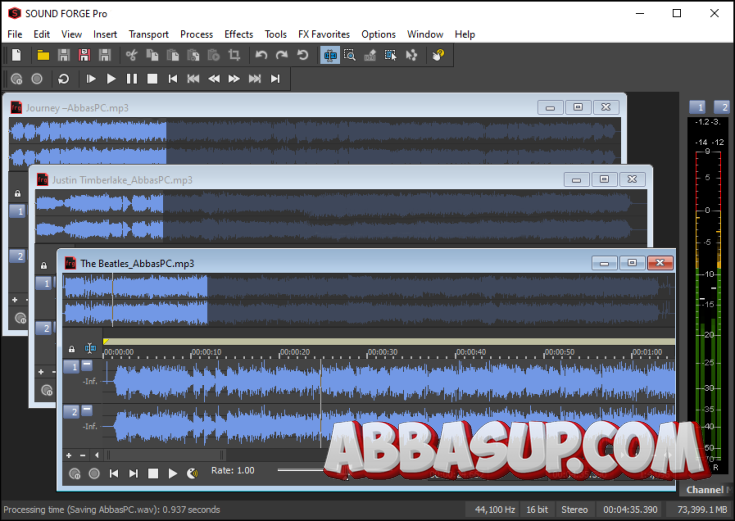Undo the last action with the Undo arrow
Viewport: 735px width, 521px height.
pos(261,55)
